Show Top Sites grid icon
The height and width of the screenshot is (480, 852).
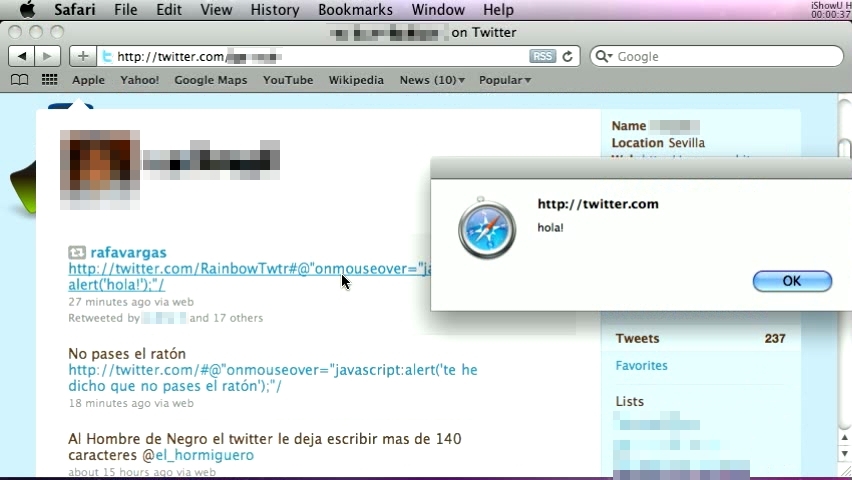point(49,80)
